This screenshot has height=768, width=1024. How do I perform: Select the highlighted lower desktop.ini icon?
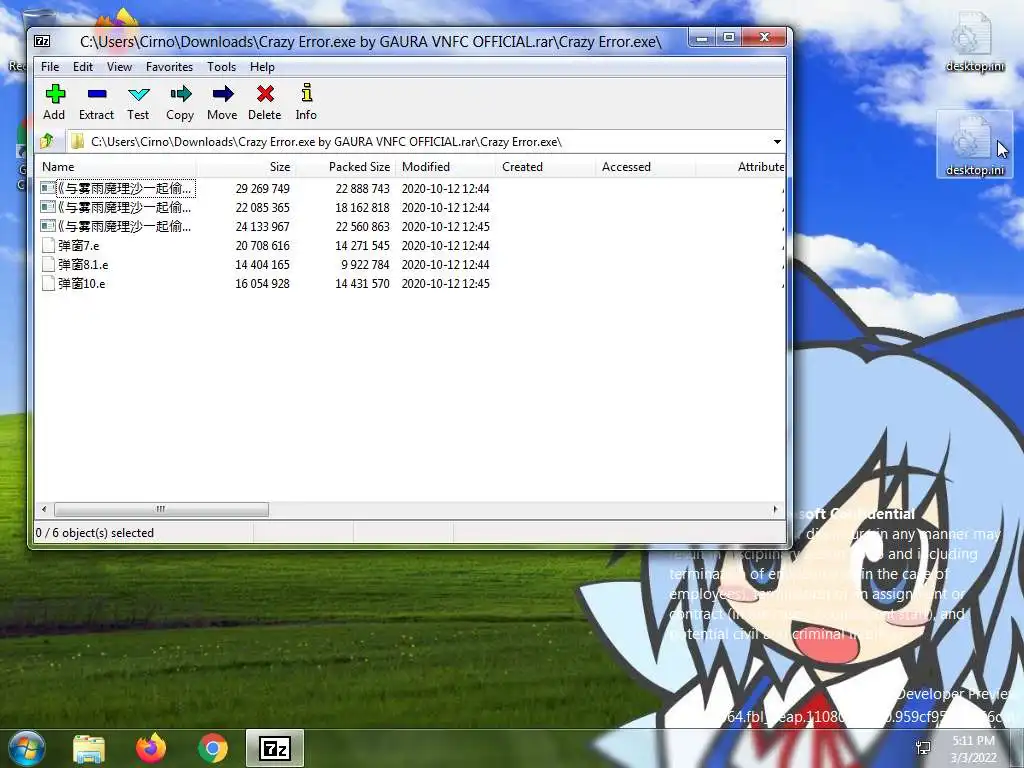pyautogui.click(x=974, y=144)
